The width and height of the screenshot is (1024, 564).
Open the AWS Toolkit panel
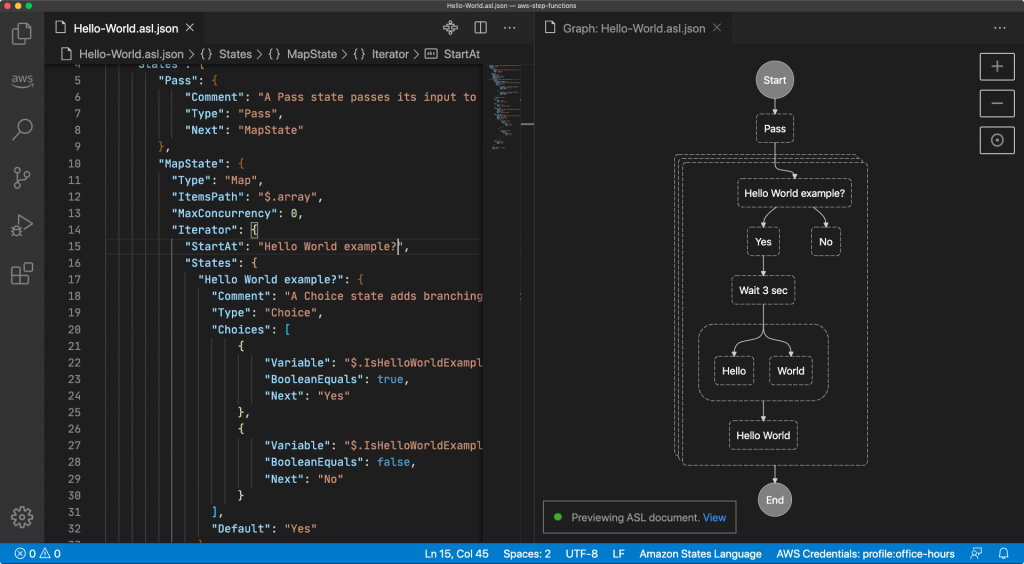21,81
